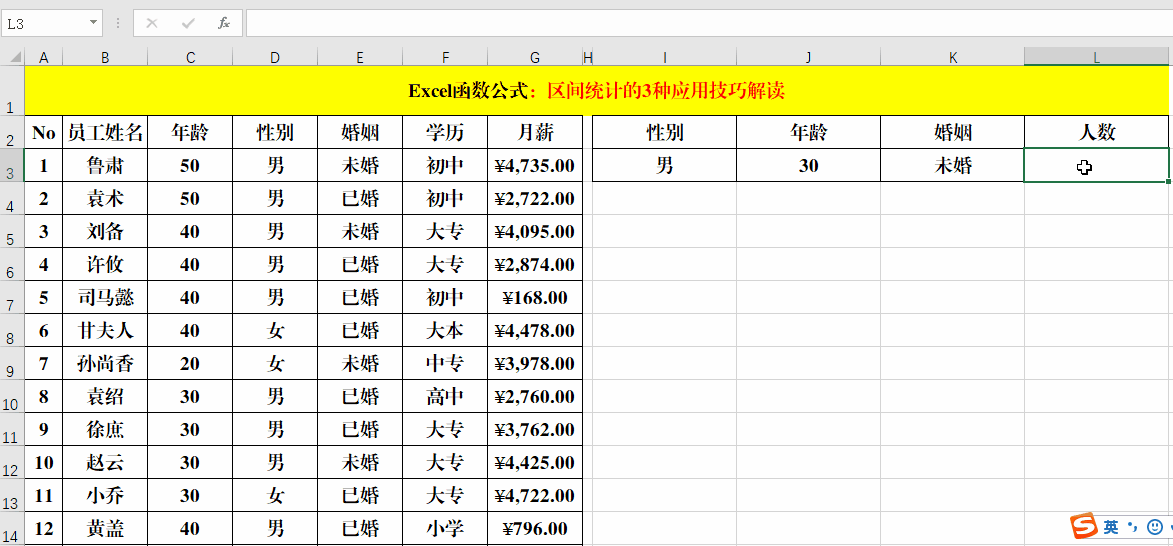Click the 月薪 header cell
Viewport: 1173px width, 546px height.
tap(535, 132)
